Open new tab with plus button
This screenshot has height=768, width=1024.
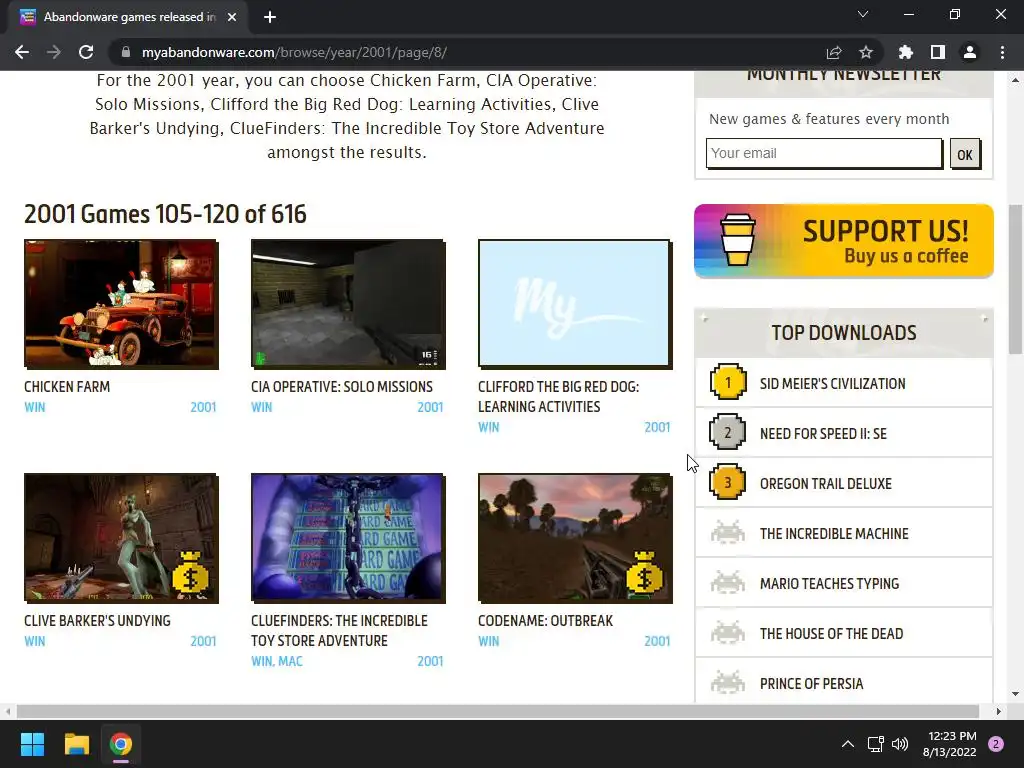click(x=270, y=17)
